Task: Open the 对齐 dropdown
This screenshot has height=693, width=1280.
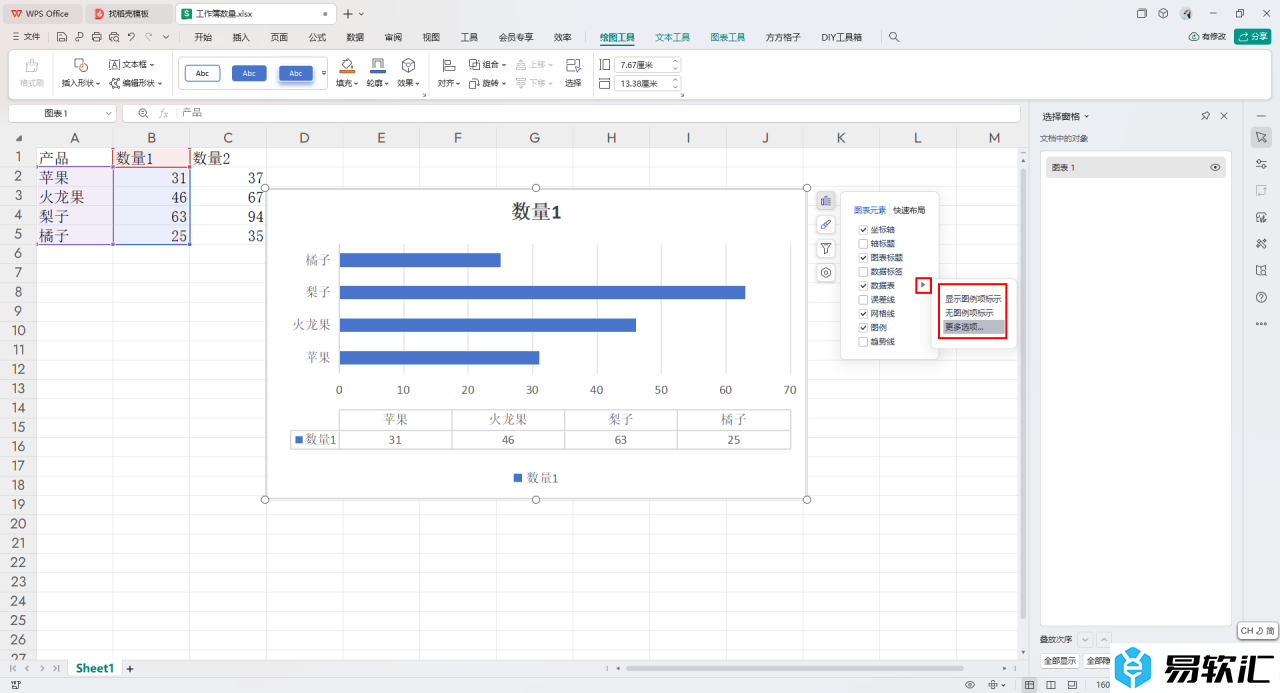Action: pyautogui.click(x=448, y=83)
